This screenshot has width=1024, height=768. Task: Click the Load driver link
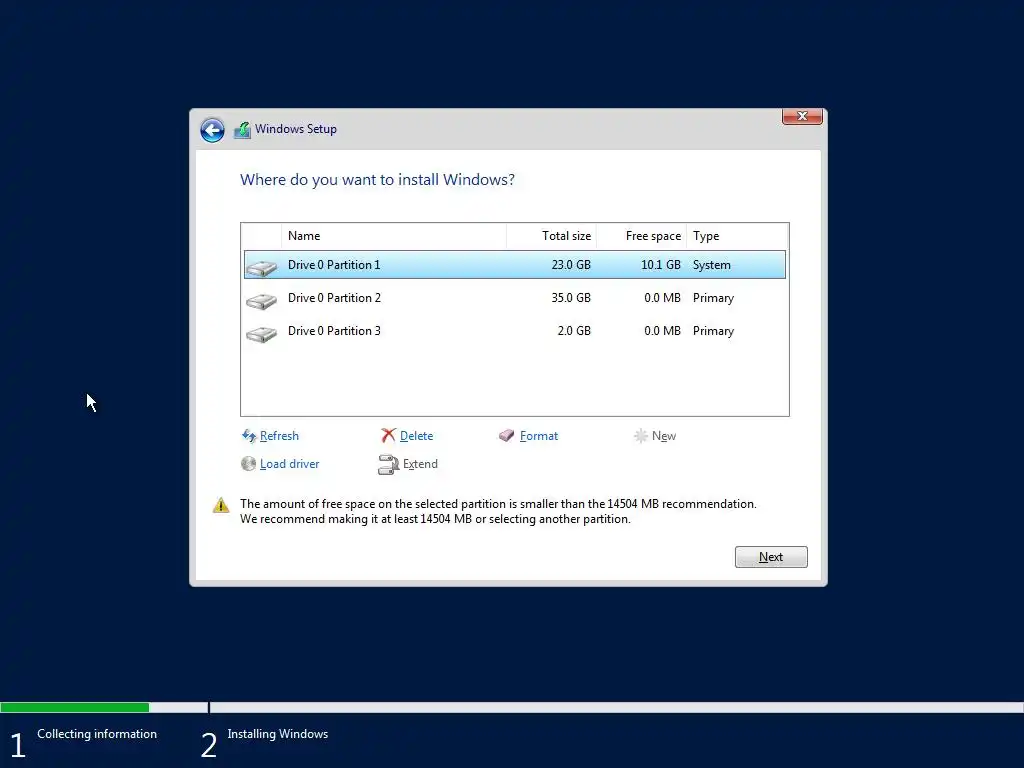point(289,464)
